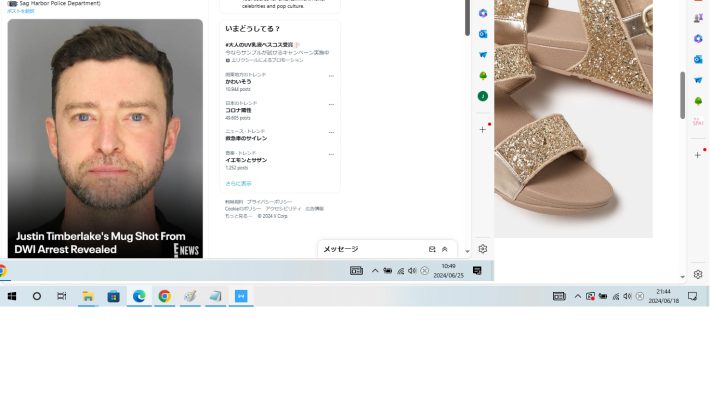Click the outer page vertical scrollbar thumb
710x399 pixels.
point(682,95)
